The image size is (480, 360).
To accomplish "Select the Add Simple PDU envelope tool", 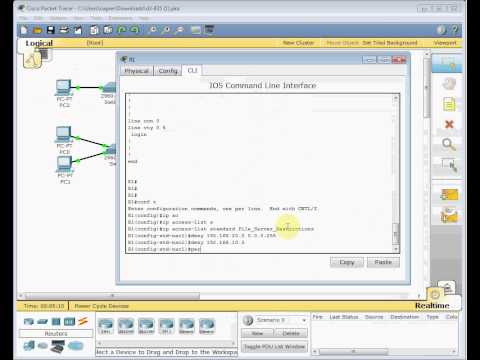I will click(x=449, y=195).
